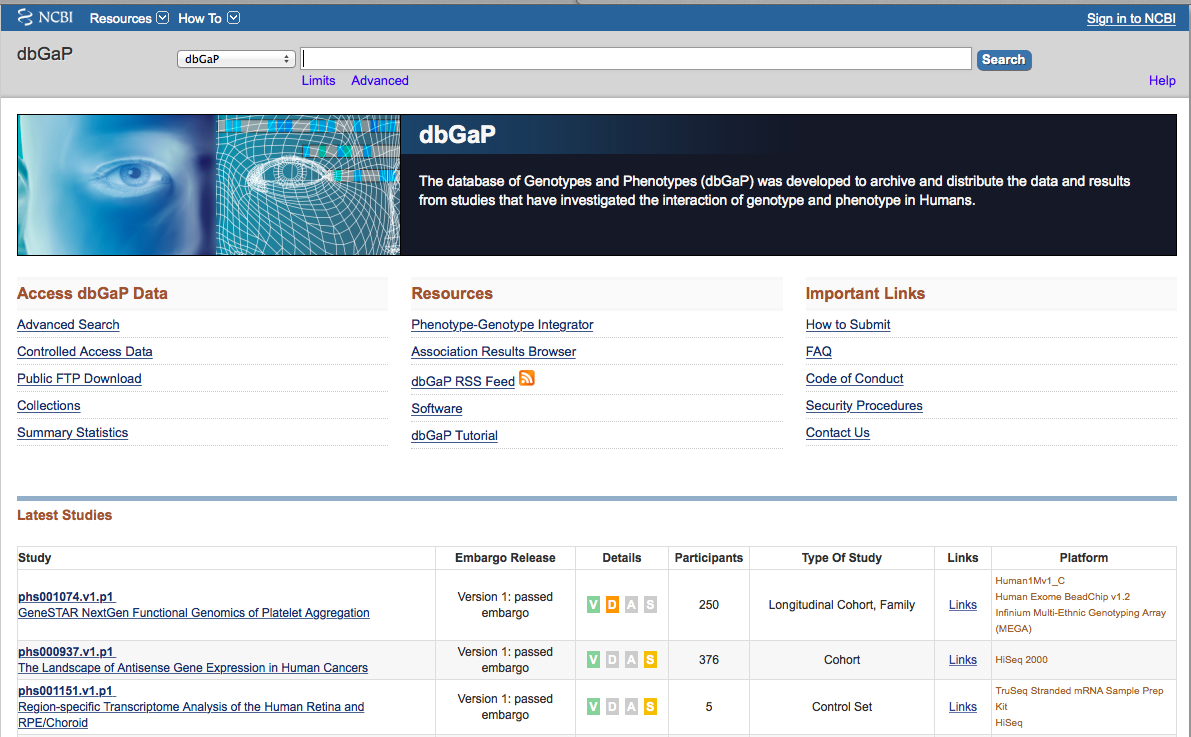The image size is (1191, 737).
Task: Click gray A icon in phs000937 row
Action: click(x=631, y=660)
